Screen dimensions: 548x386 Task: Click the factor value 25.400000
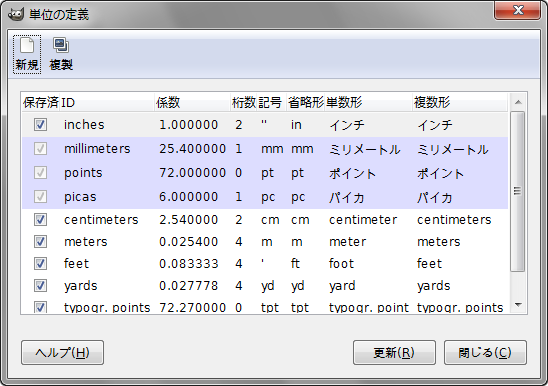pyautogui.click(x=193, y=149)
